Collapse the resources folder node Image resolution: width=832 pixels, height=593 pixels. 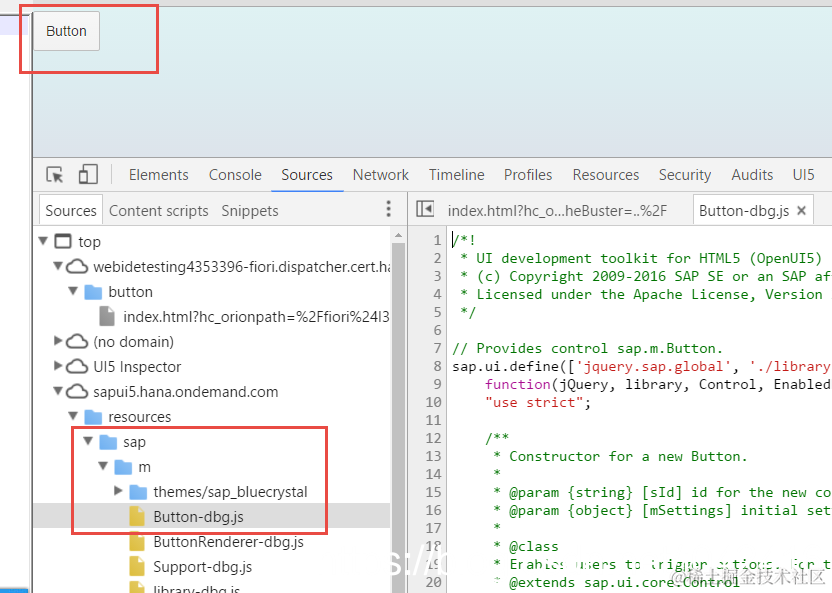[73, 415]
